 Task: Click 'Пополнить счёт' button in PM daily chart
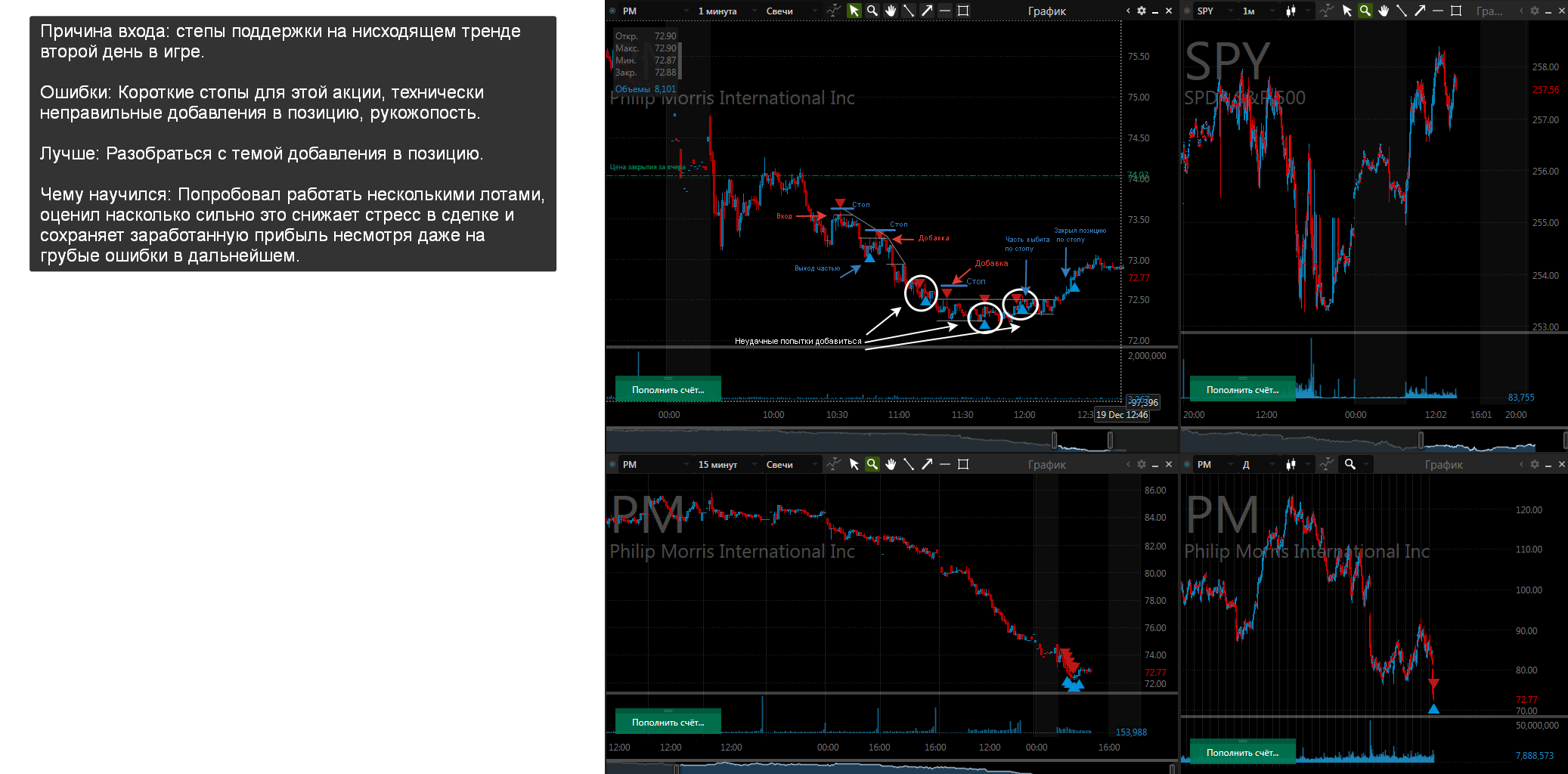click(x=1242, y=752)
